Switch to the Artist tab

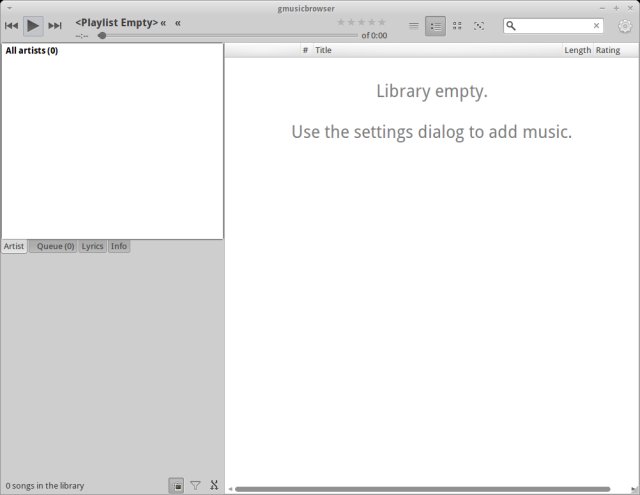tap(14, 246)
